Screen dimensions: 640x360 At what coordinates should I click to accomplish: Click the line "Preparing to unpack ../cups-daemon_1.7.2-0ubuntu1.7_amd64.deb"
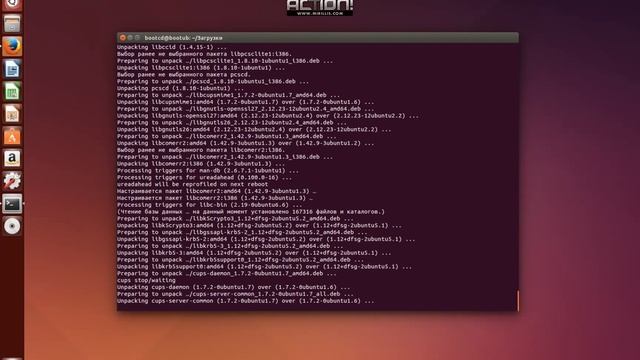(227, 273)
